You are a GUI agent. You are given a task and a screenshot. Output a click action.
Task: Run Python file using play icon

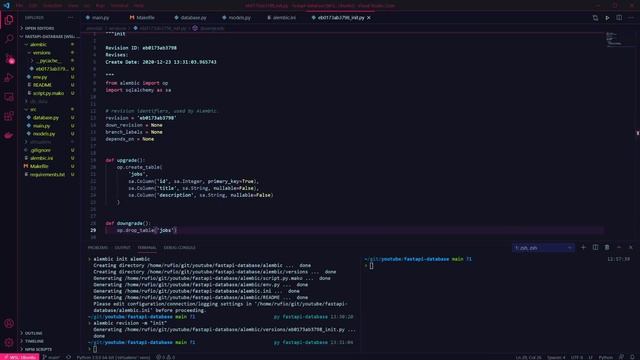607,18
